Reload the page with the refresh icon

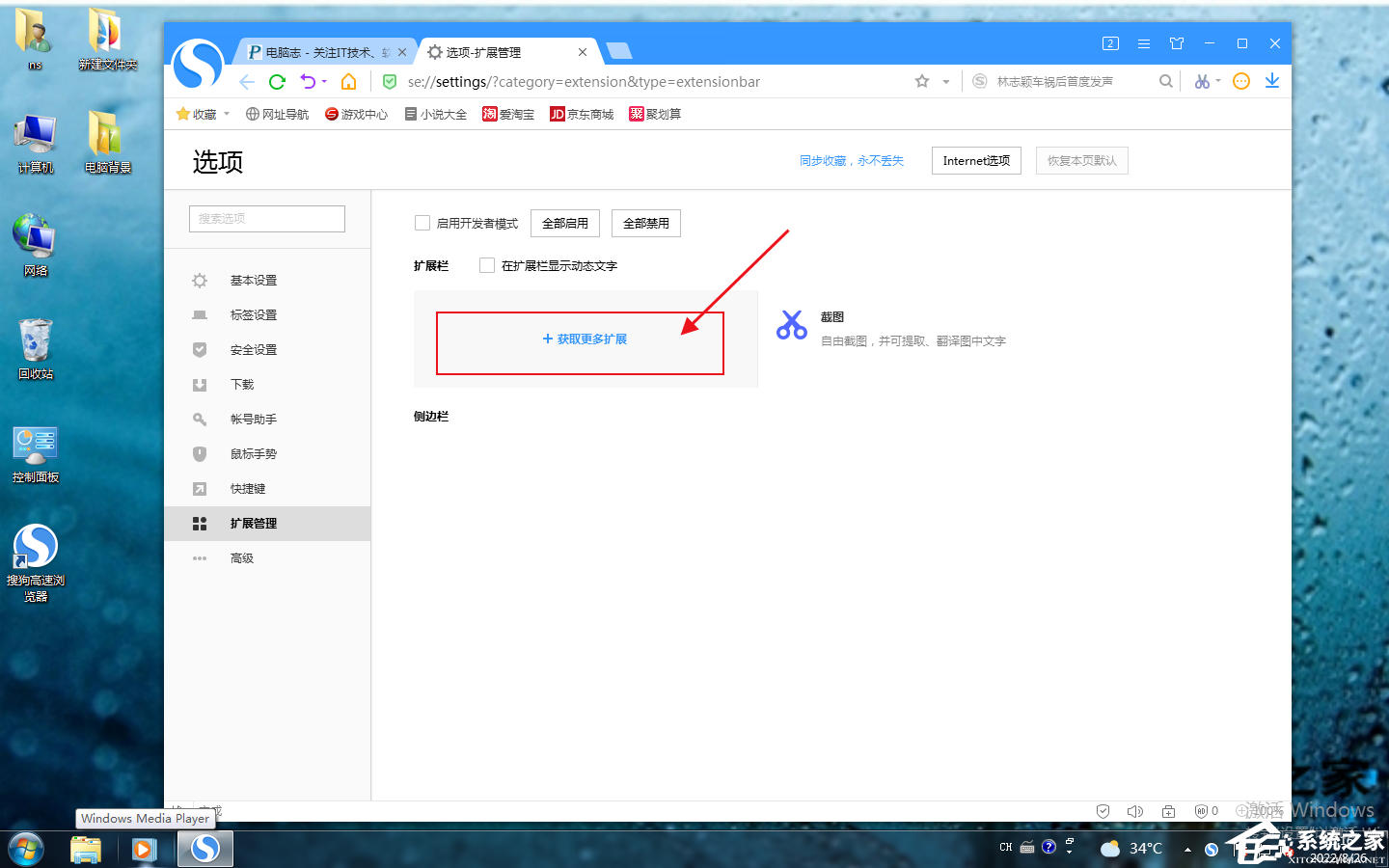click(x=277, y=82)
